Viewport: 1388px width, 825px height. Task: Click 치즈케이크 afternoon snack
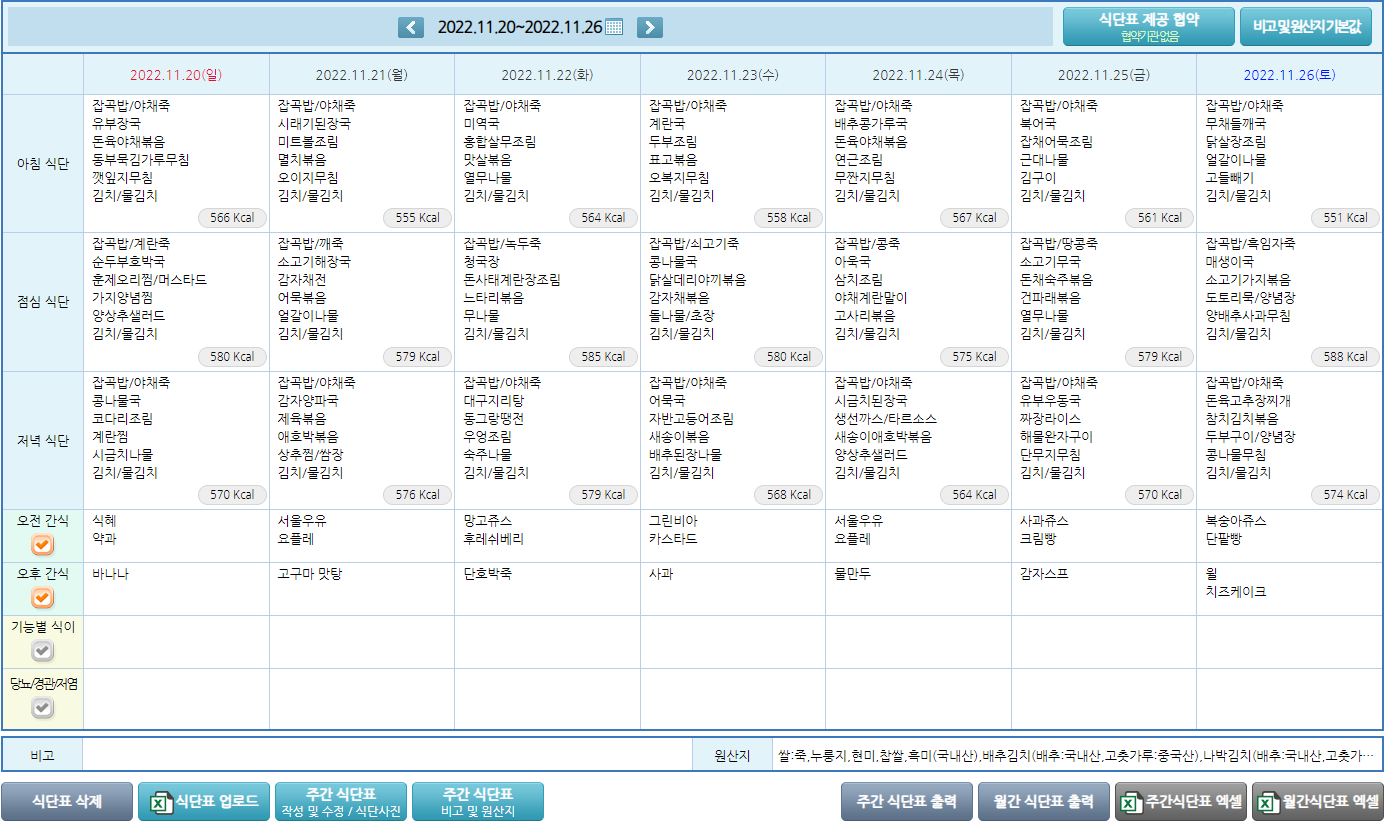1236,592
